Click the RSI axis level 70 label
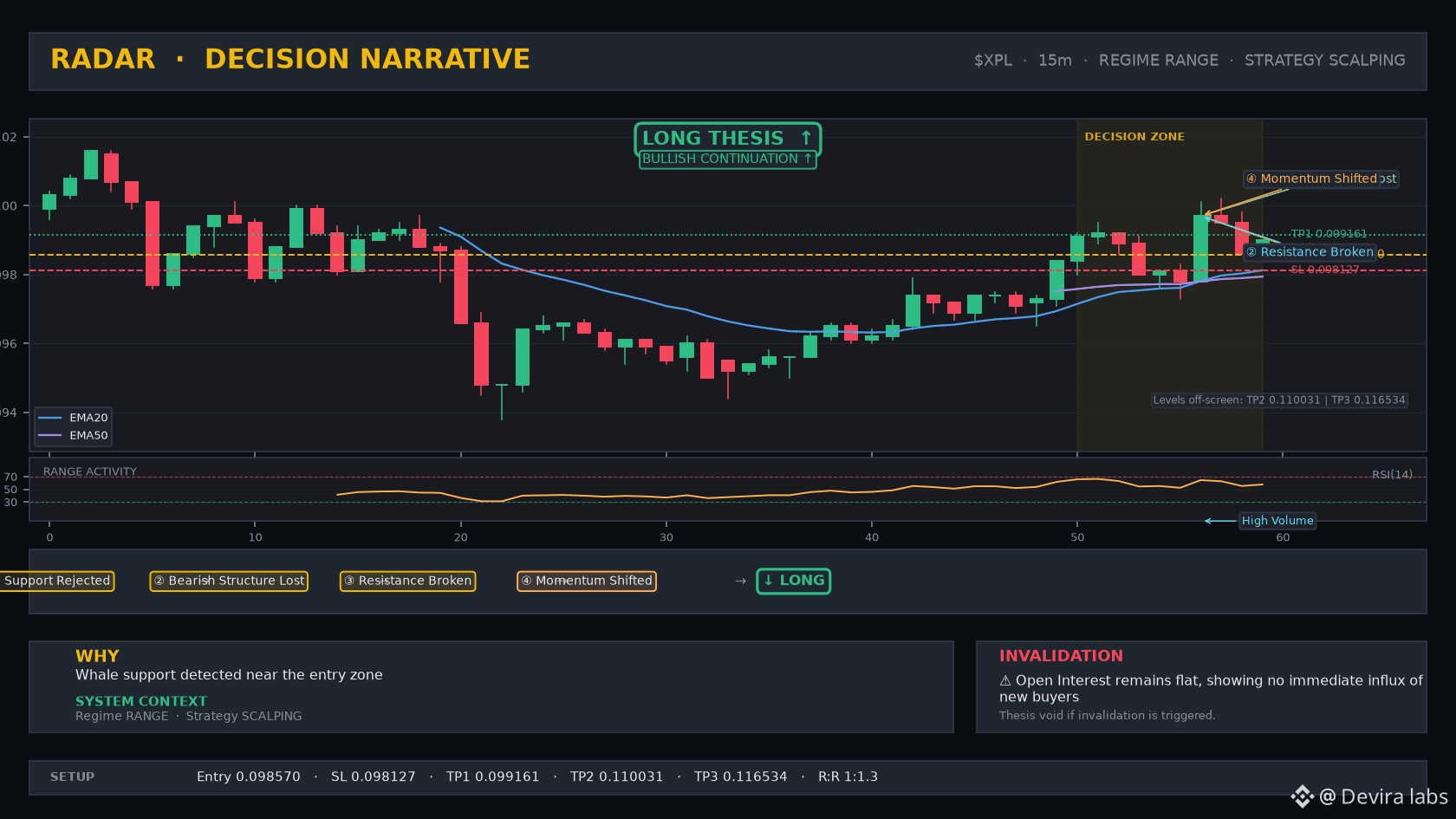Image resolution: width=1456 pixels, height=819 pixels. [10, 478]
